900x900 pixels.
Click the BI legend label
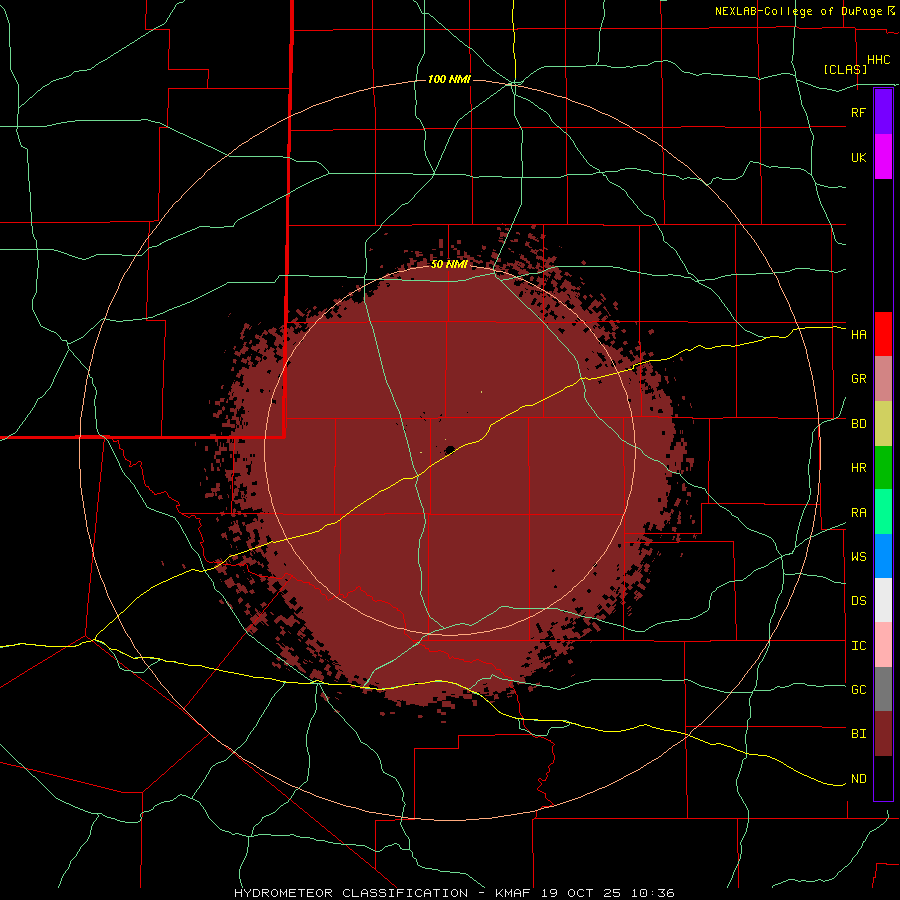pos(858,734)
